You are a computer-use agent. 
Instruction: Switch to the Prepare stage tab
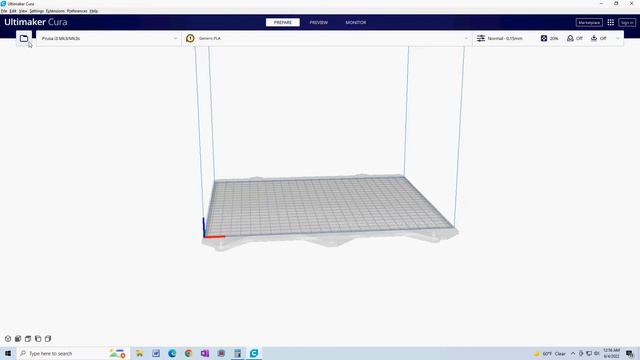pyautogui.click(x=282, y=22)
